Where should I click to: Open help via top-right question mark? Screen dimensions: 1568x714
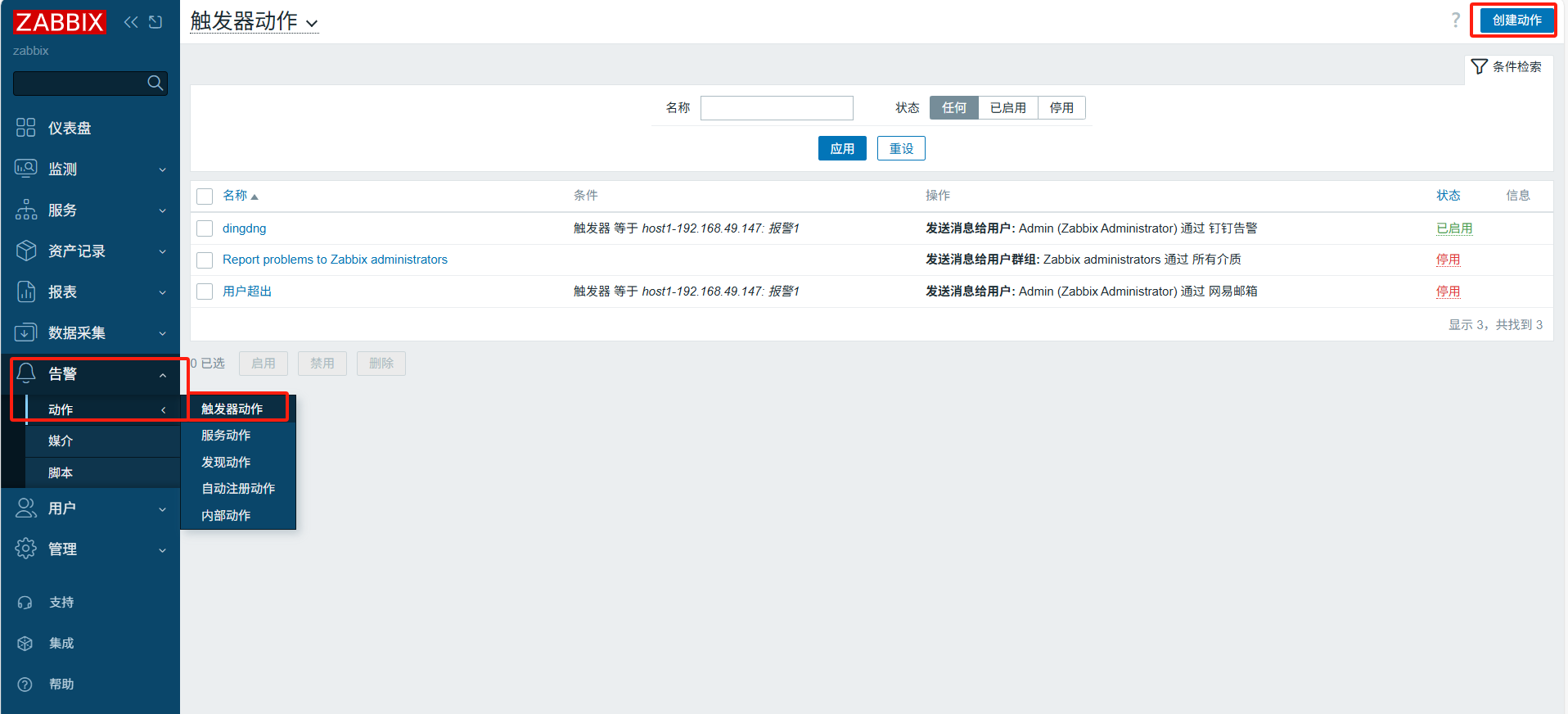click(1455, 20)
